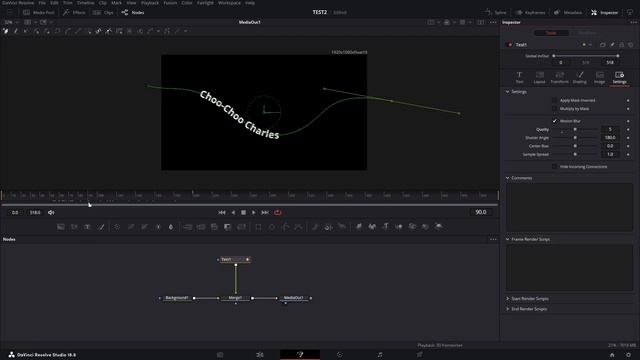
Task: Select the Modifiers button in Inspector
Action: pyautogui.click(x=586, y=33)
